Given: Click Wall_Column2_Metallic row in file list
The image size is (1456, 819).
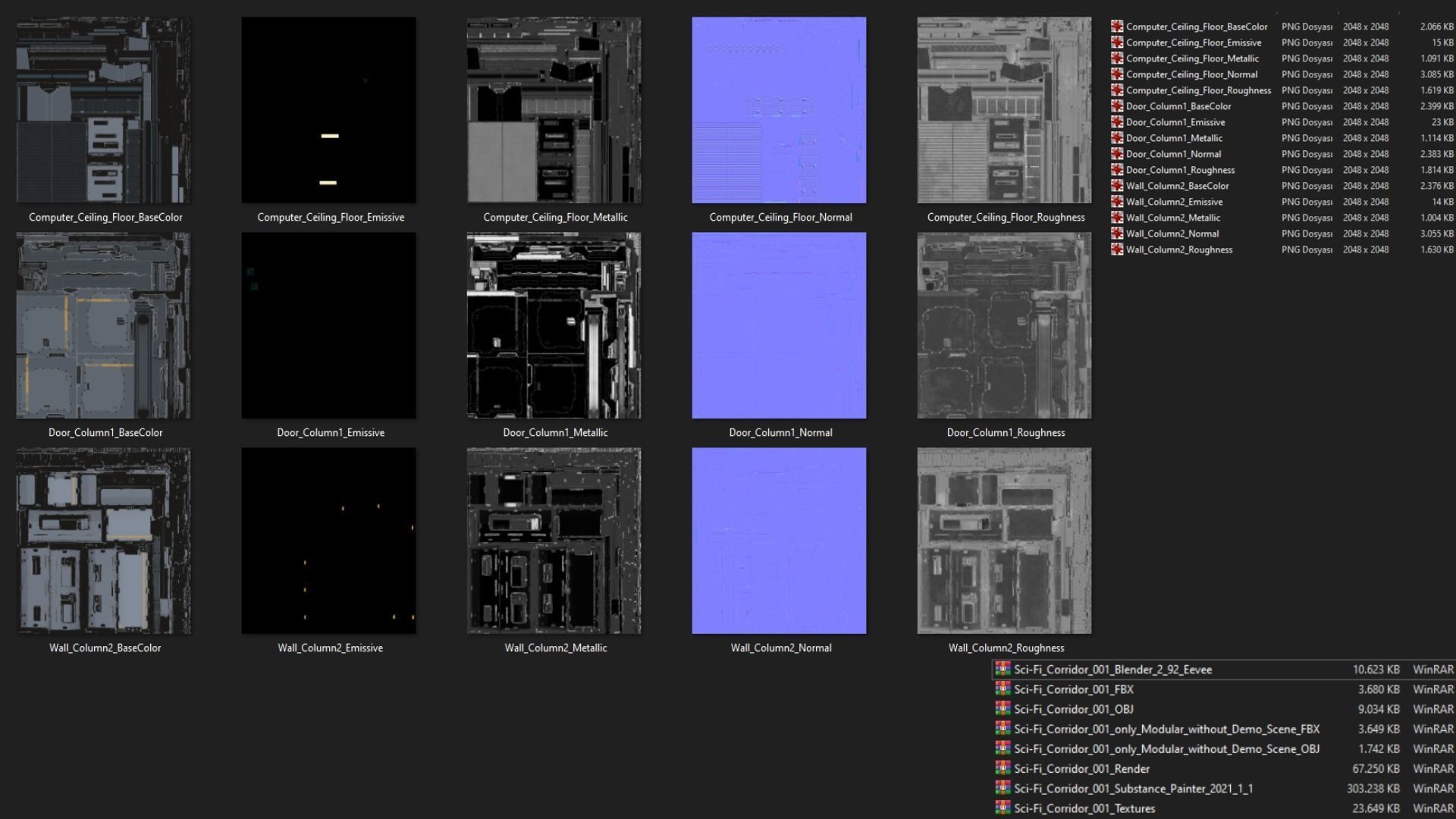Looking at the screenshot, I should coord(1173,218).
